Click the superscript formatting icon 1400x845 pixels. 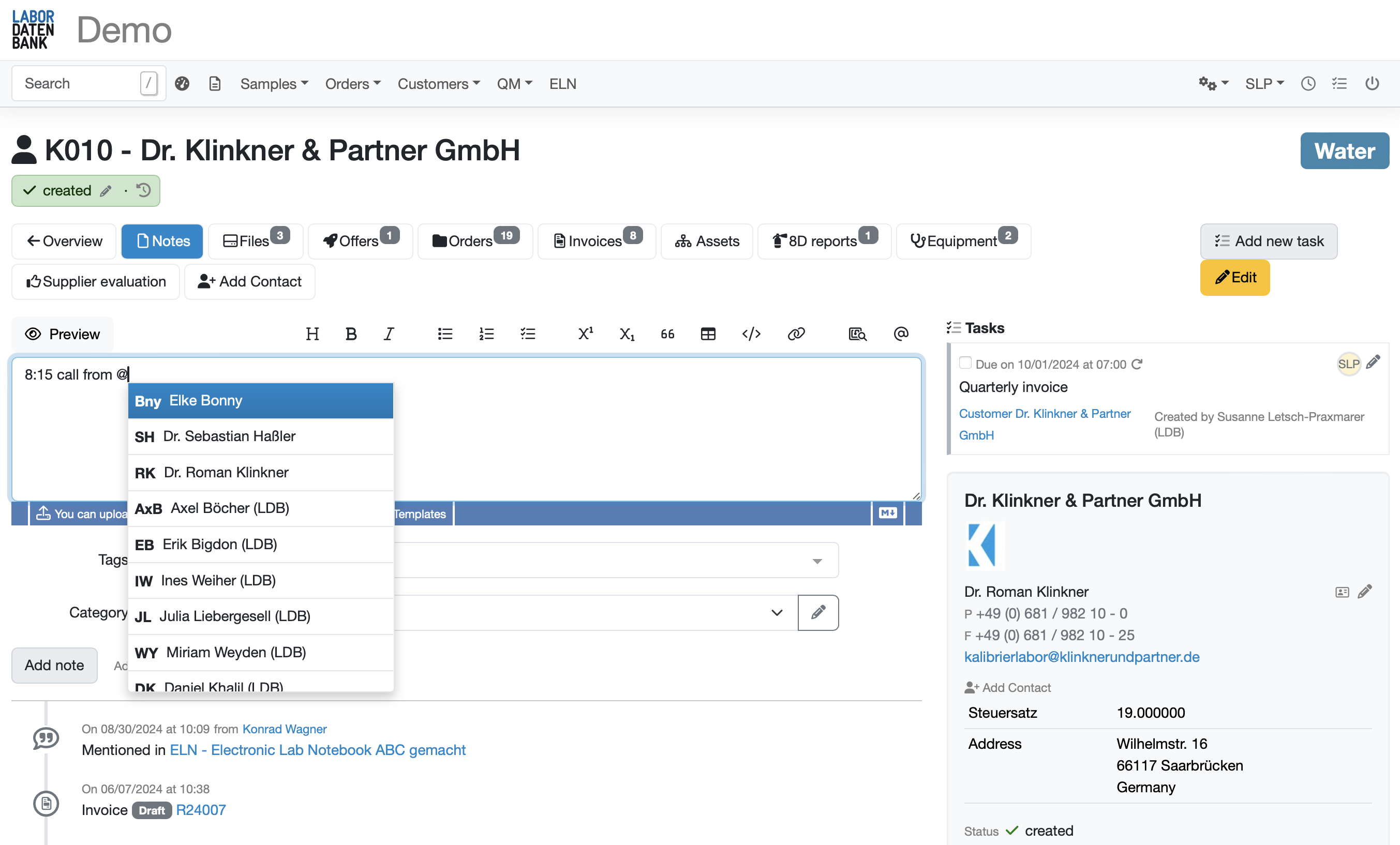pos(585,334)
